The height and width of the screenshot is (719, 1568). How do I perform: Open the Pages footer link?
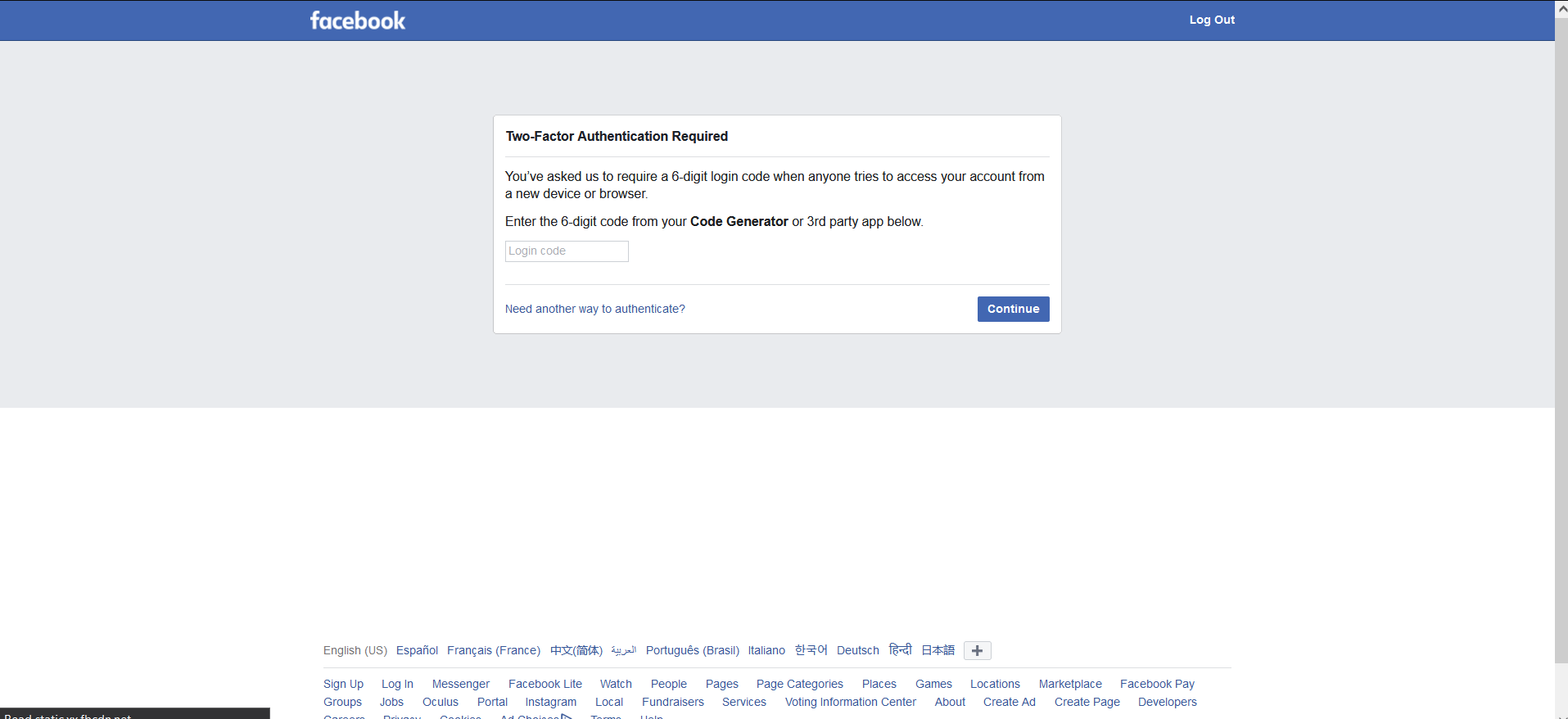click(x=722, y=684)
